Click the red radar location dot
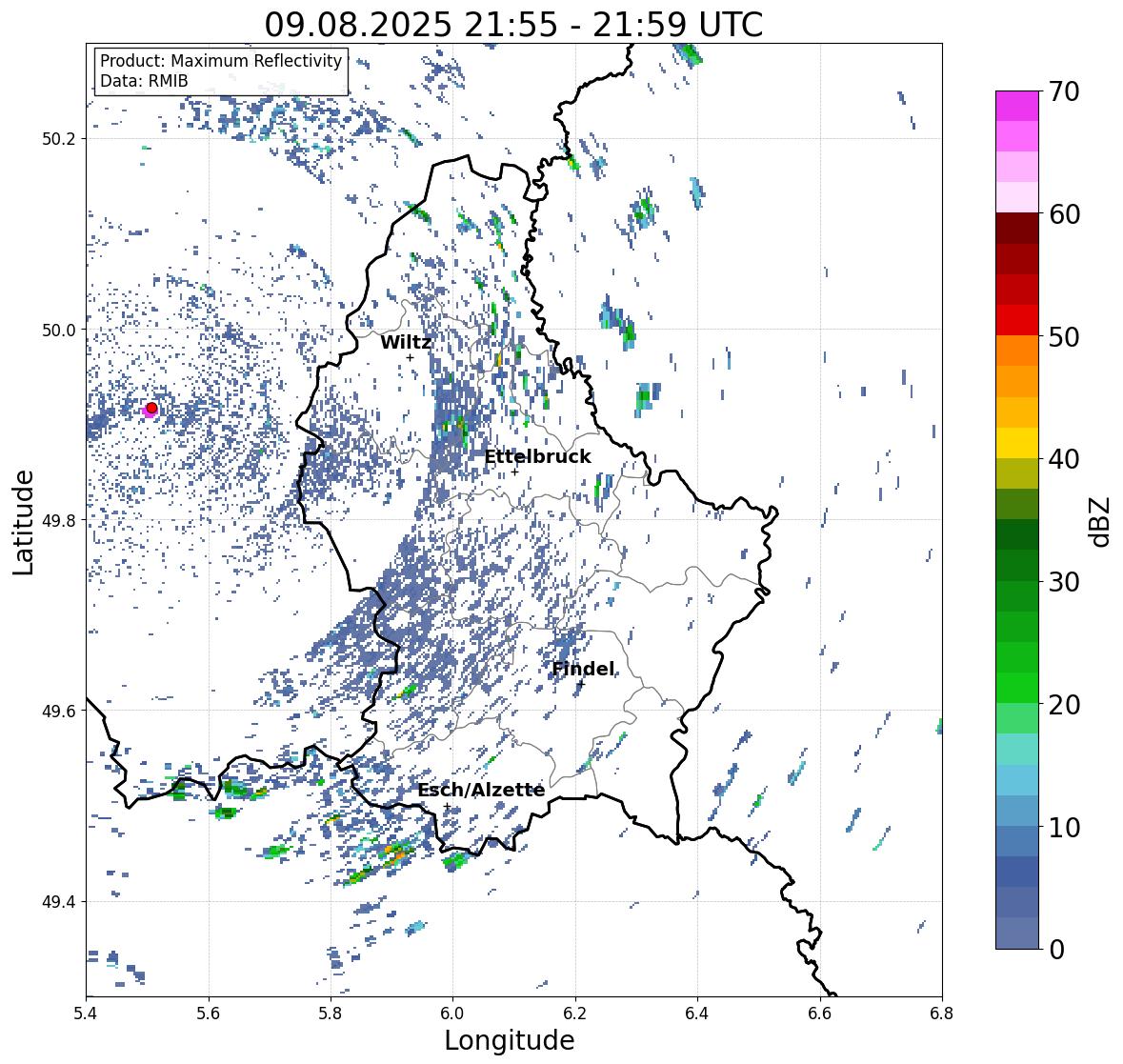Screen dimensions: 1123x1064 coord(151,408)
